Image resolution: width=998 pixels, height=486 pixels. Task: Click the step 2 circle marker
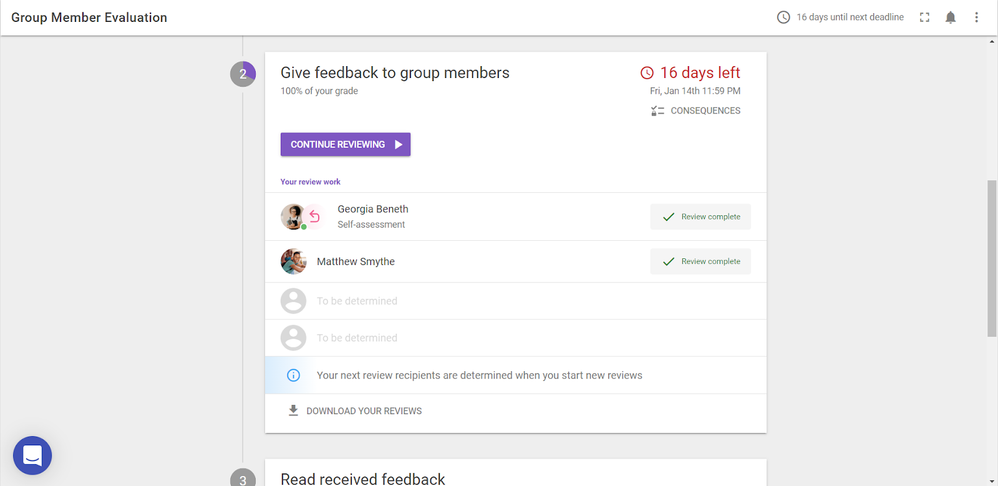pyautogui.click(x=243, y=74)
